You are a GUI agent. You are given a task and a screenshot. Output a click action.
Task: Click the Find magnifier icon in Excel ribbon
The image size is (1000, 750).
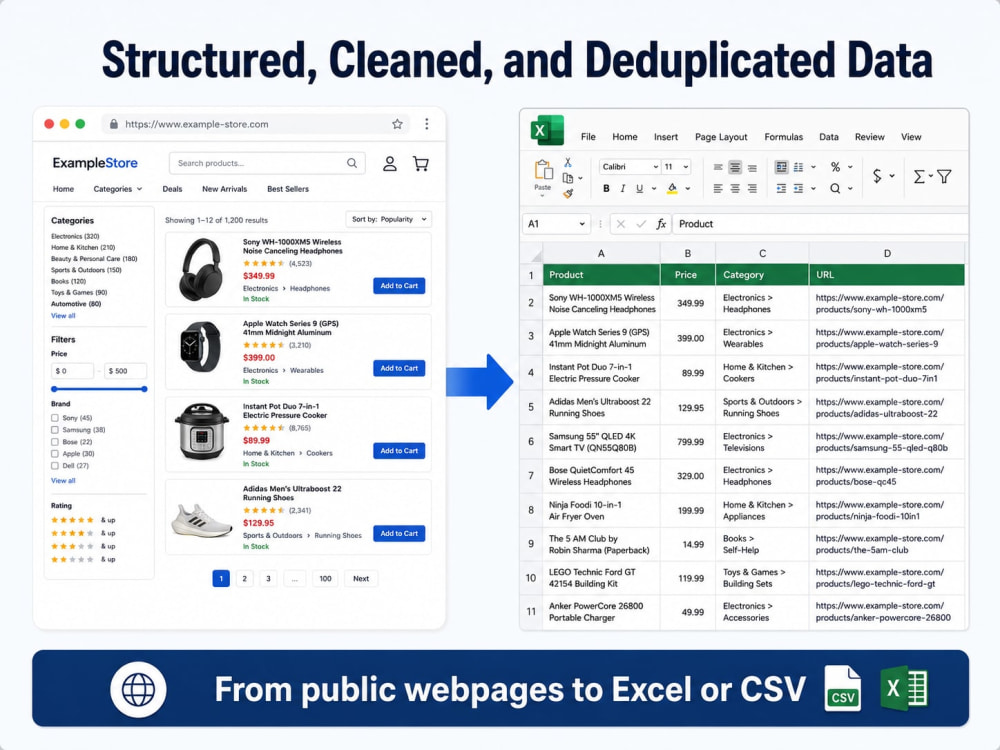point(835,188)
